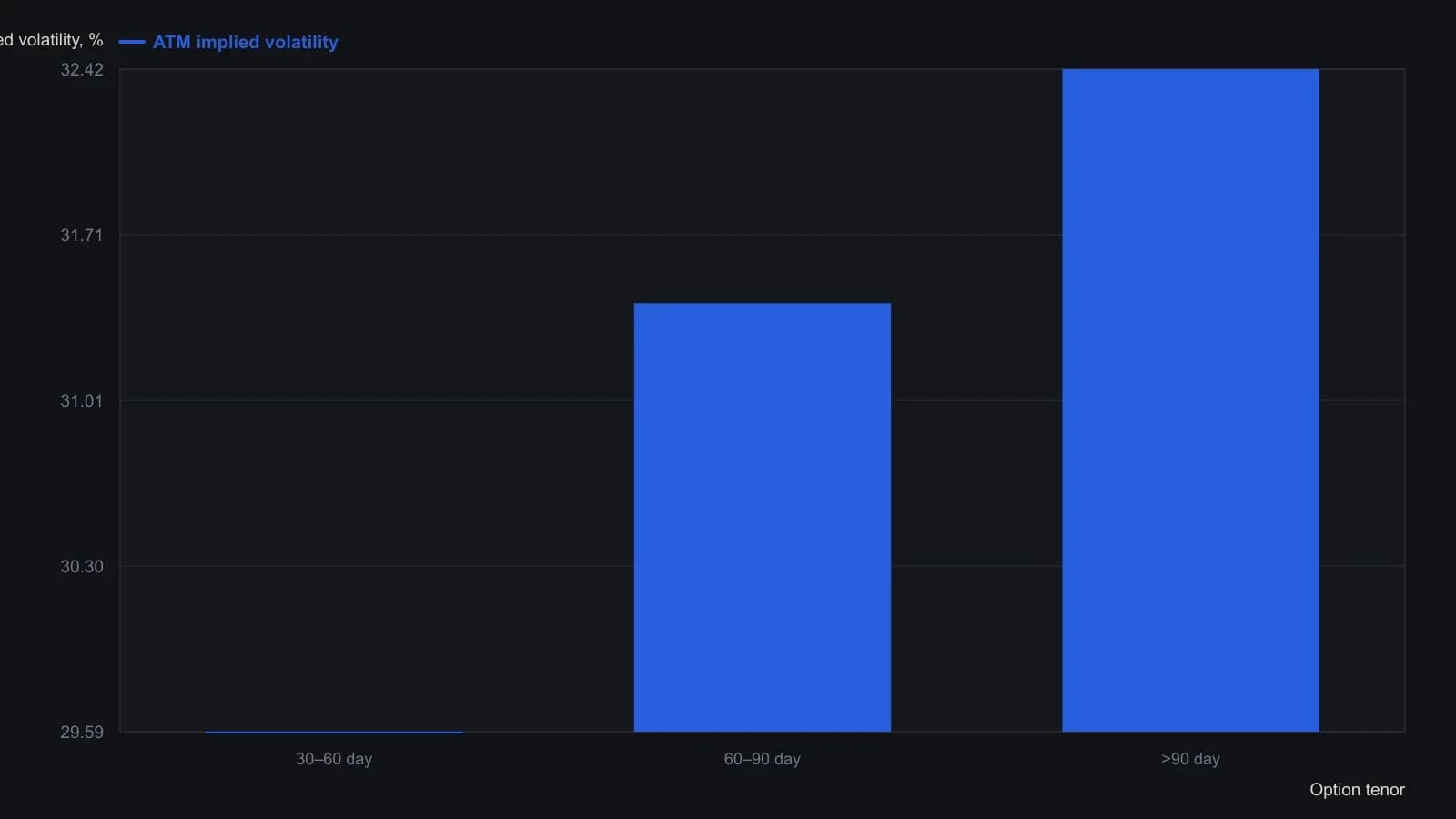Click the '30–60 day' axis label
This screenshot has height=819, width=1456.
334,759
